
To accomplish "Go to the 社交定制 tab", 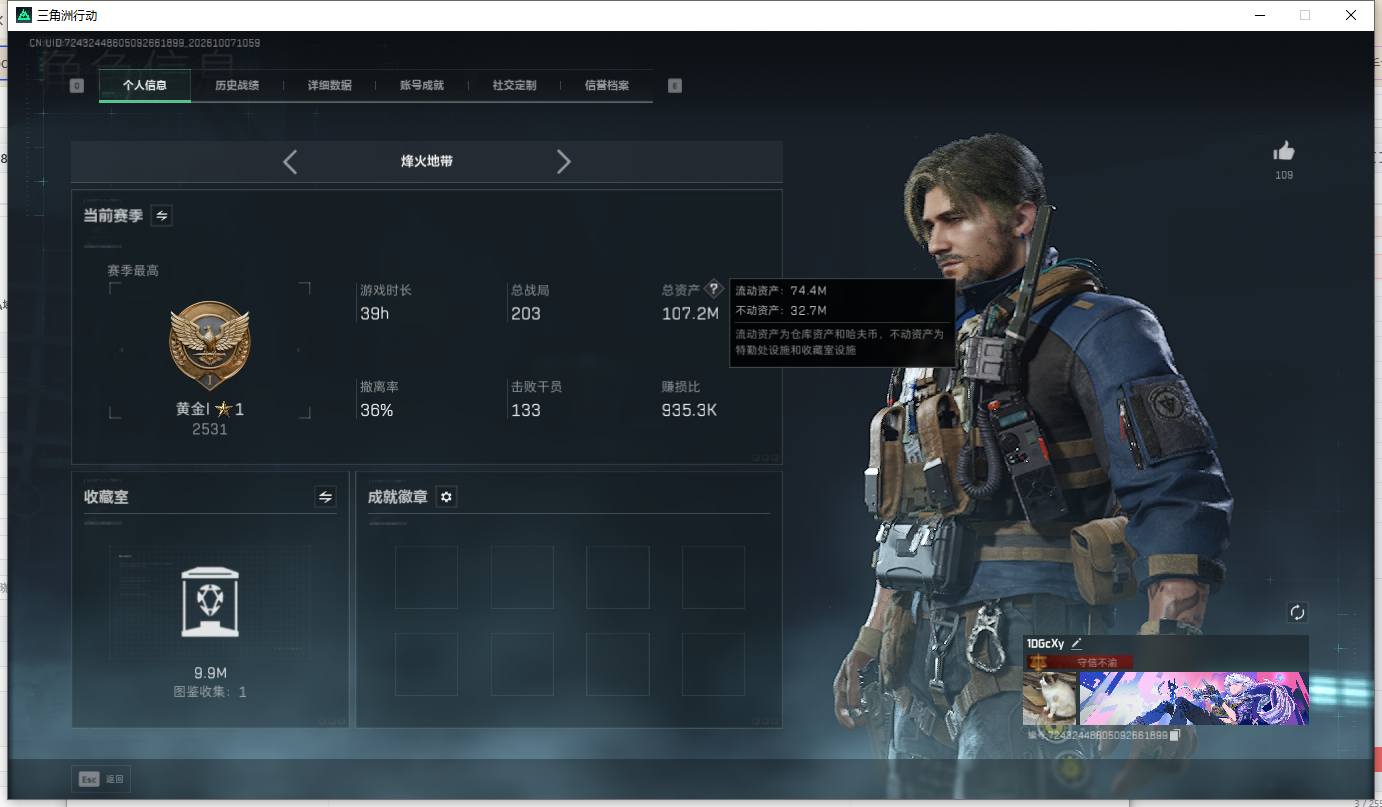I will pos(514,86).
